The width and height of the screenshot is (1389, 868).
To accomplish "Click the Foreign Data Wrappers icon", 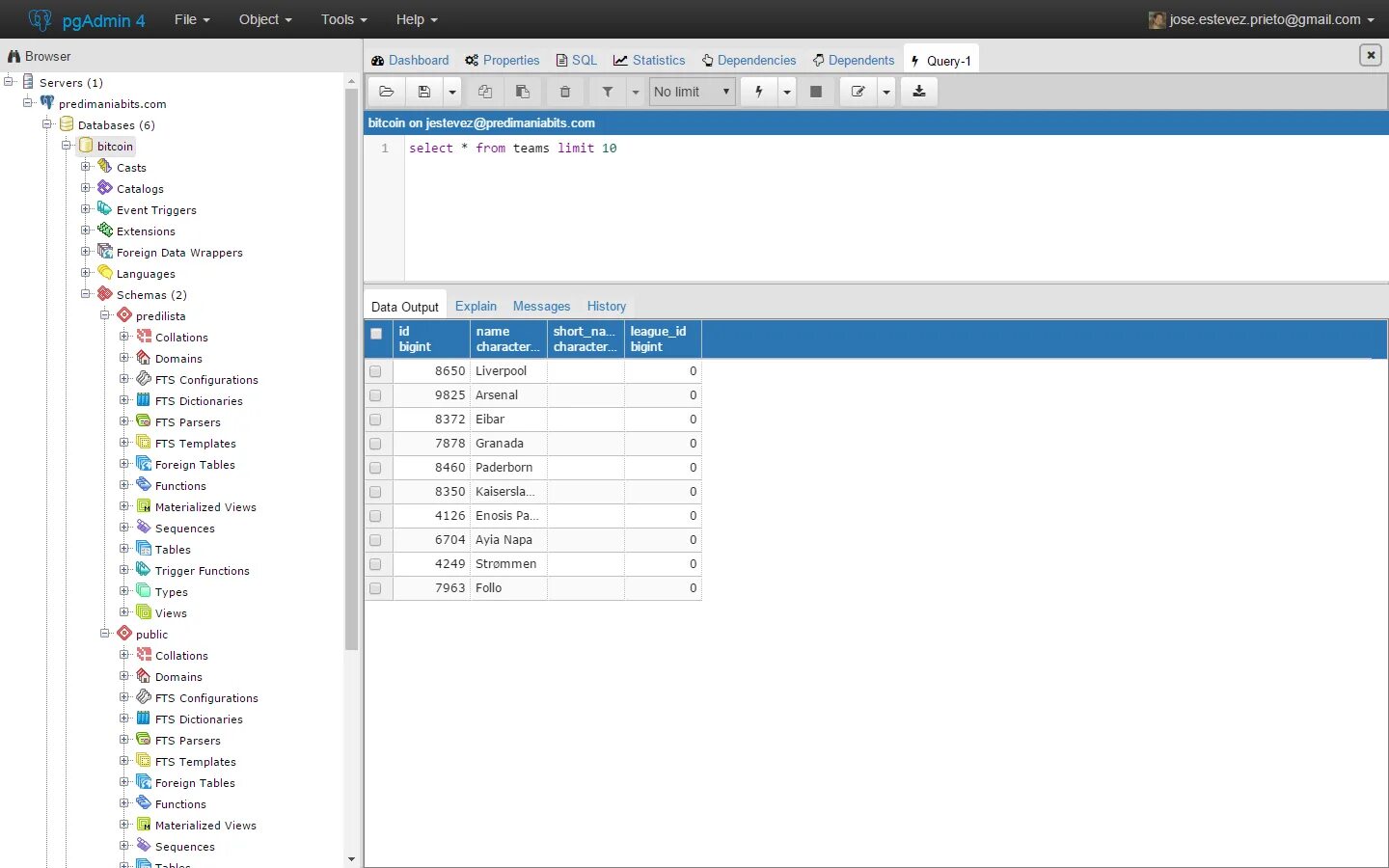I will (x=105, y=252).
